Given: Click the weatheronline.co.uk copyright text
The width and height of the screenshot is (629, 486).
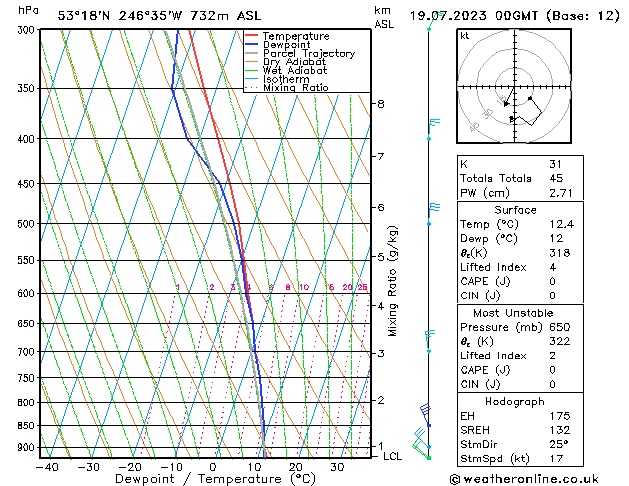Looking at the screenshot, I should [524, 479].
